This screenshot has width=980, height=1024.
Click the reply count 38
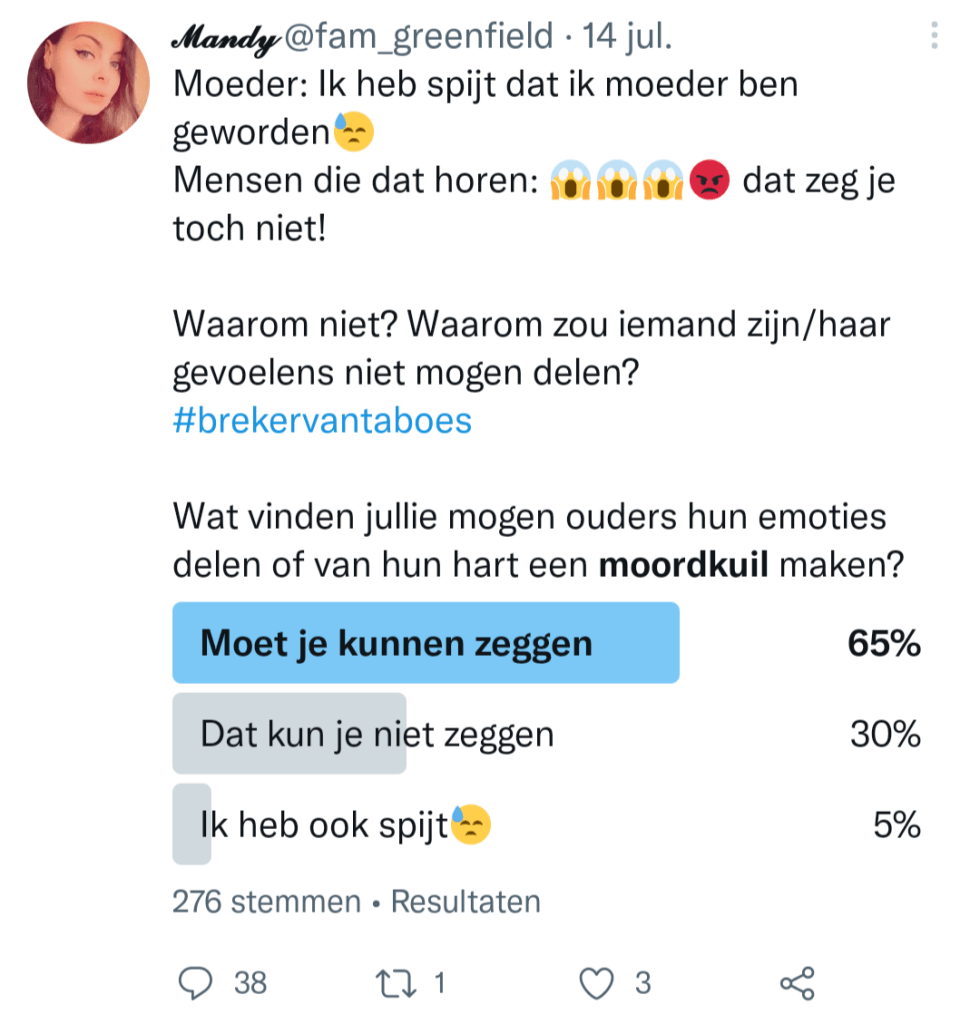pos(250,983)
